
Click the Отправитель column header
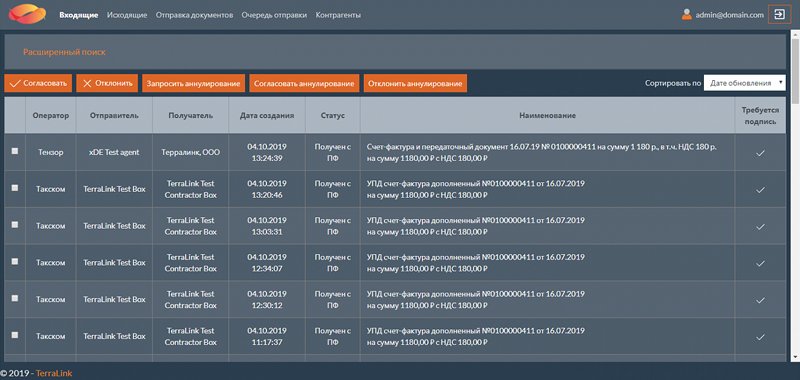114,116
